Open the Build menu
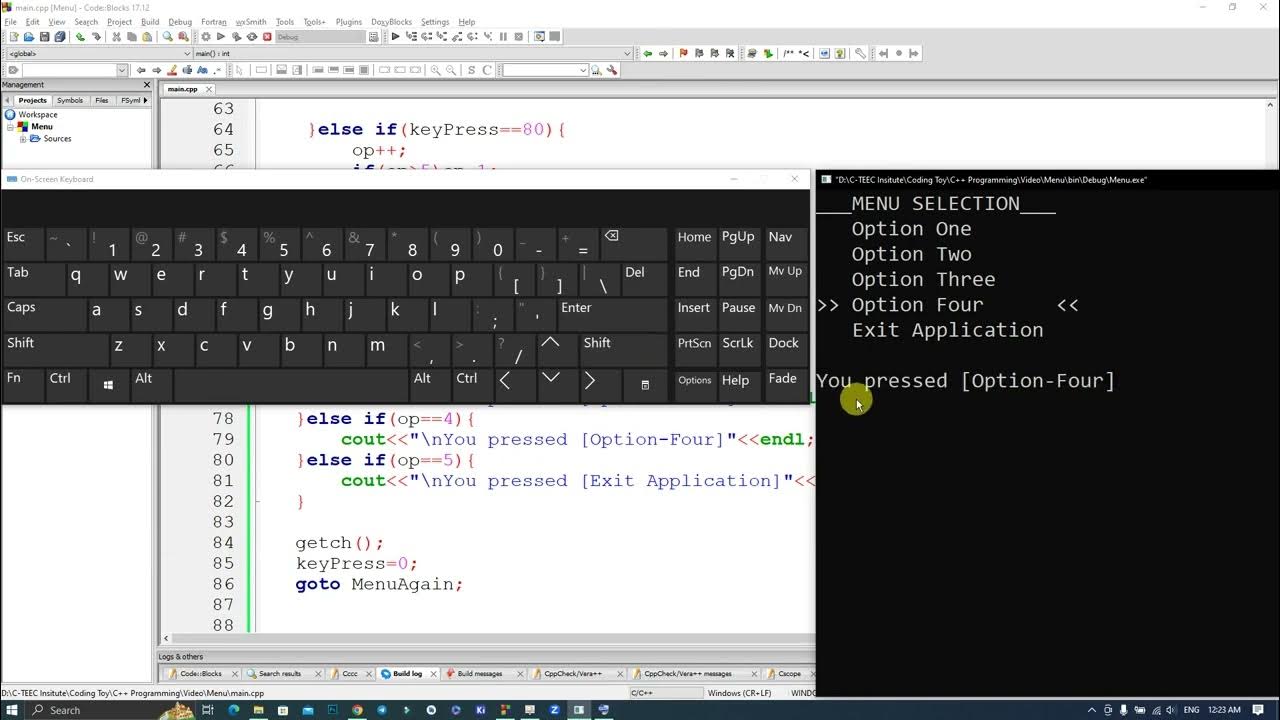Viewport: 1280px width, 720px height. pos(150,21)
